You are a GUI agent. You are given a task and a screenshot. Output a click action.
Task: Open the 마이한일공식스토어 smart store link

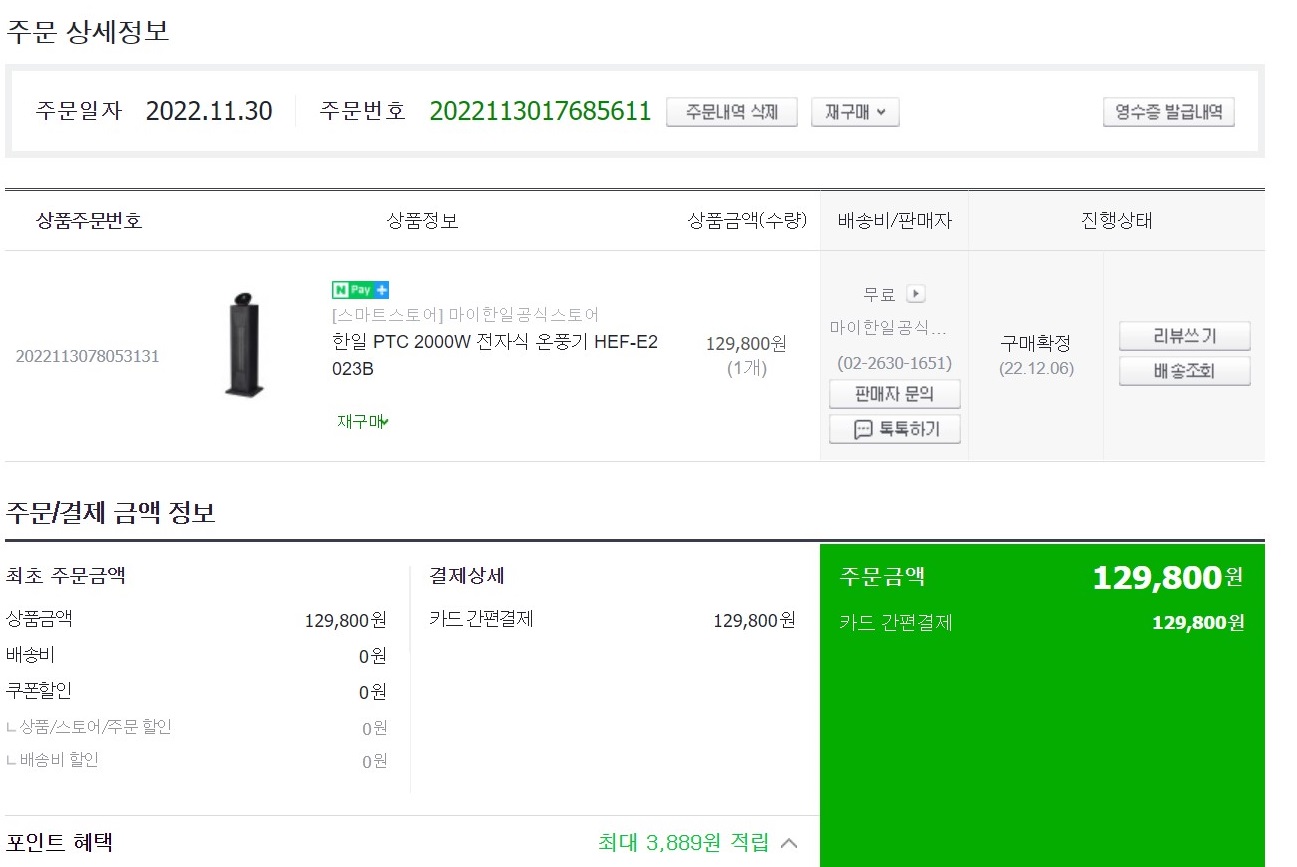tap(465, 315)
